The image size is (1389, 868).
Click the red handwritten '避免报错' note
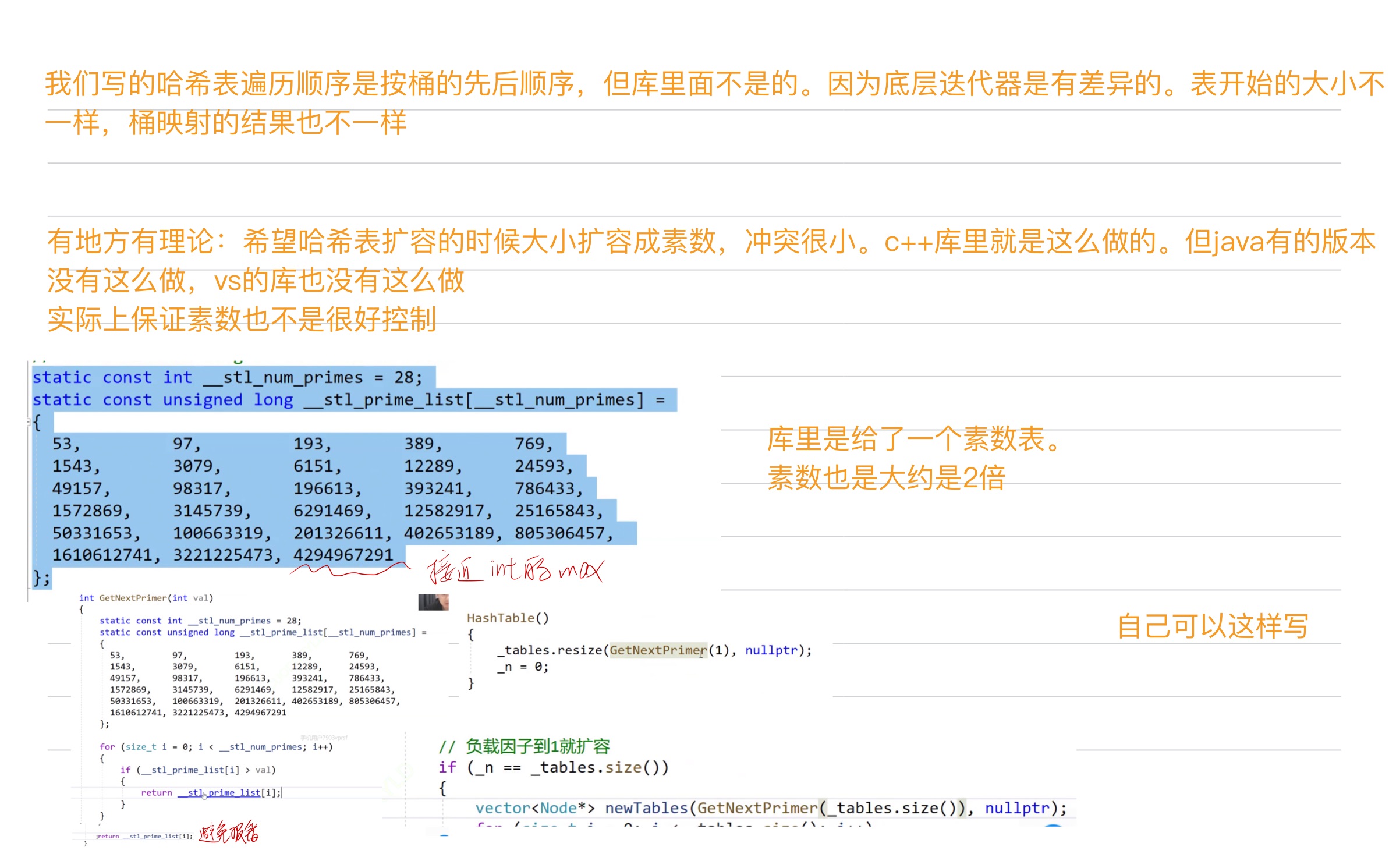[x=228, y=832]
